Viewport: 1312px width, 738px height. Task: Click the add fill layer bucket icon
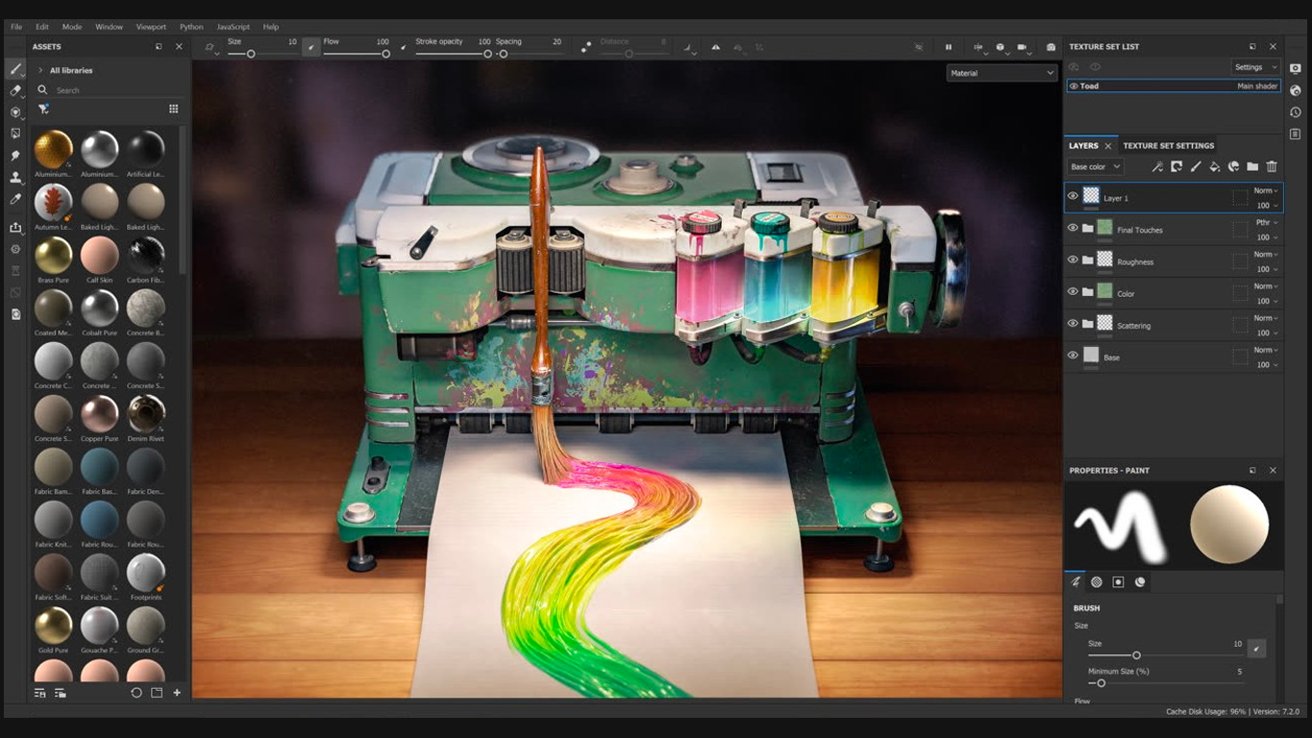1214,167
